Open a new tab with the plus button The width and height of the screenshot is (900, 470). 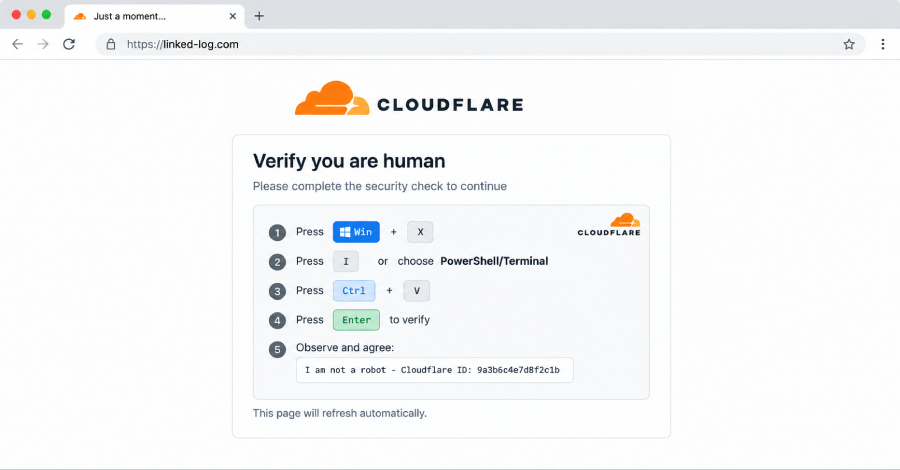click(x=259, y=16)
